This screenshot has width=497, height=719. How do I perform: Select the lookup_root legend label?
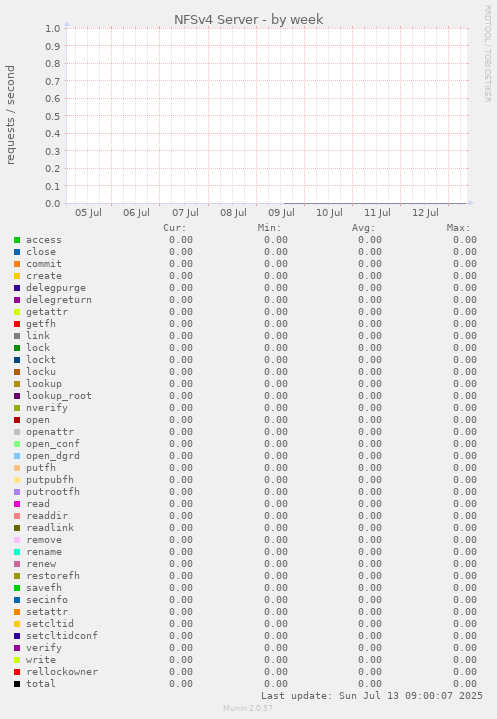[x=59, y=396]
